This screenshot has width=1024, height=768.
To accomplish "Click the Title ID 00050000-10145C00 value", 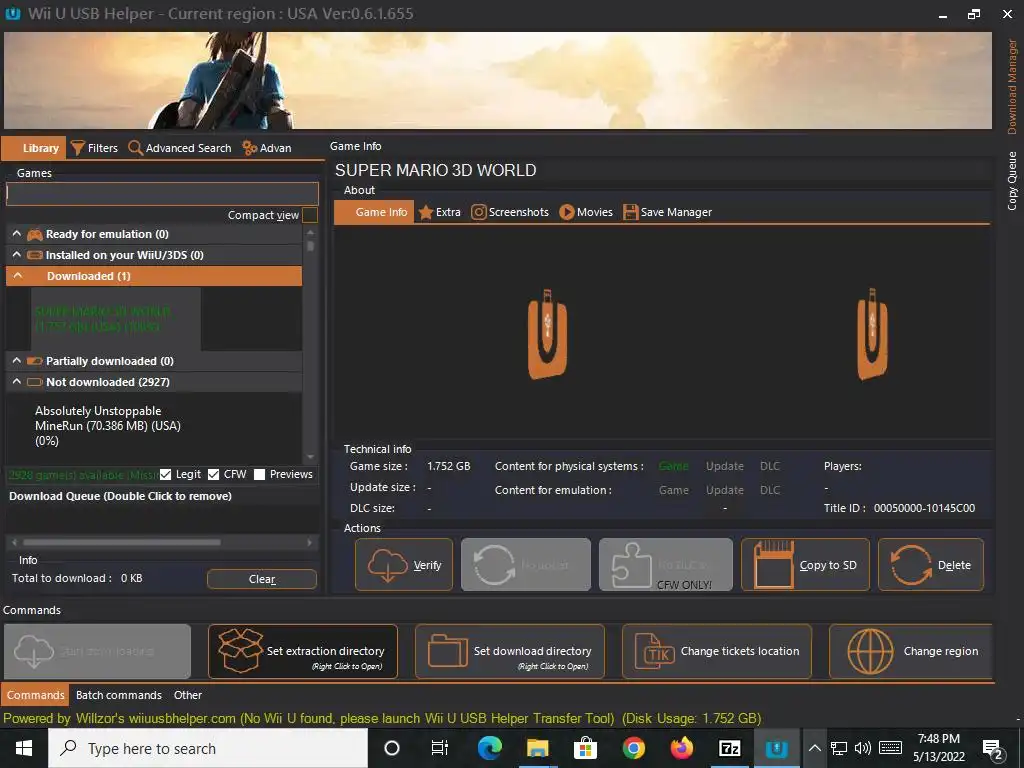I will click(924, 508).
